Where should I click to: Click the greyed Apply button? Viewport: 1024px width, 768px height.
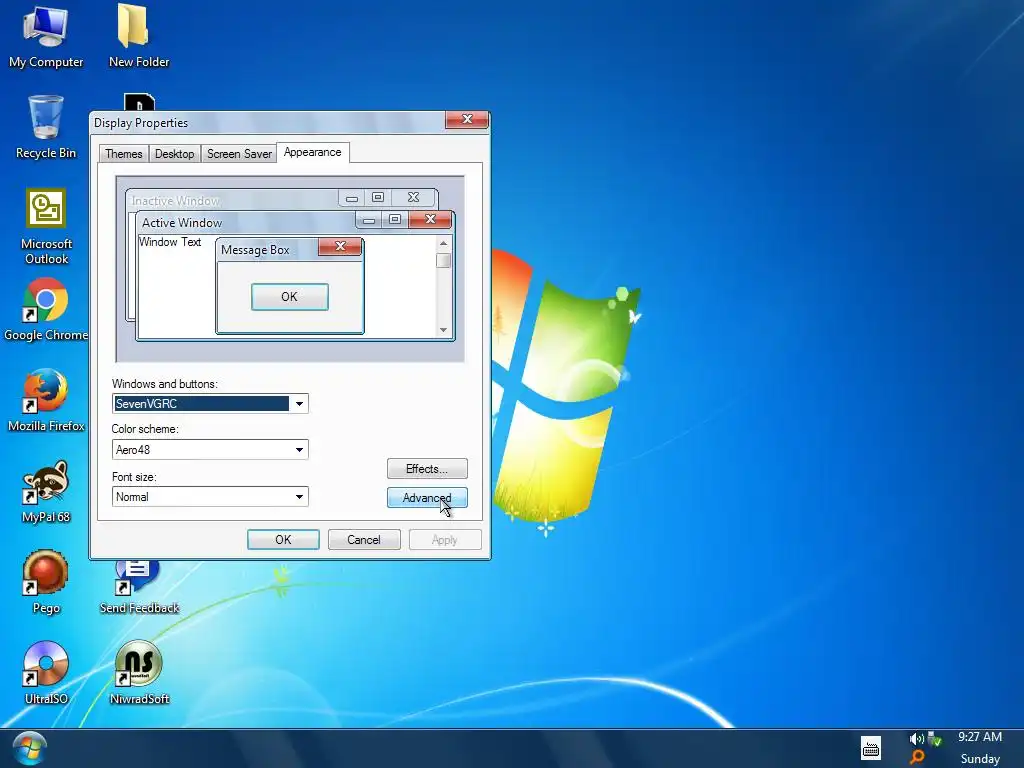pyautogui.click(x=445, y=539)
